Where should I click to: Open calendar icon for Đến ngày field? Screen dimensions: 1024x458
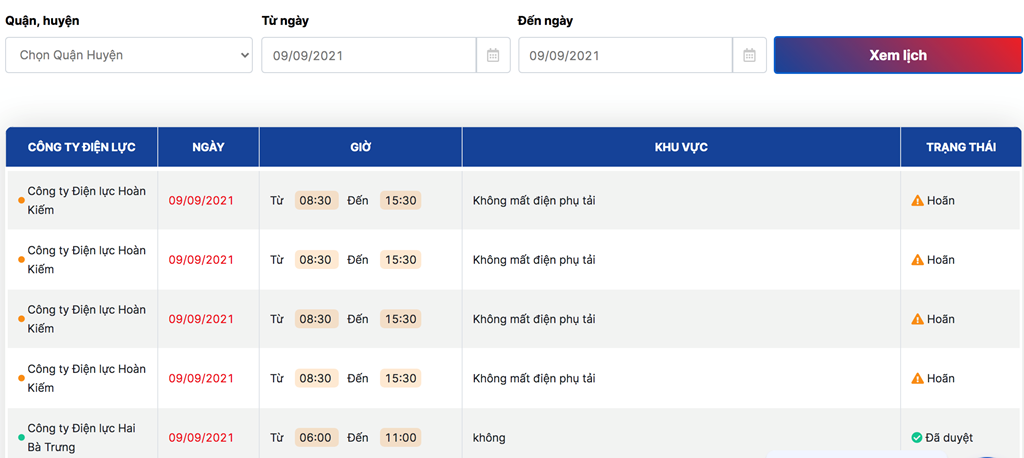tap(750, 56)
